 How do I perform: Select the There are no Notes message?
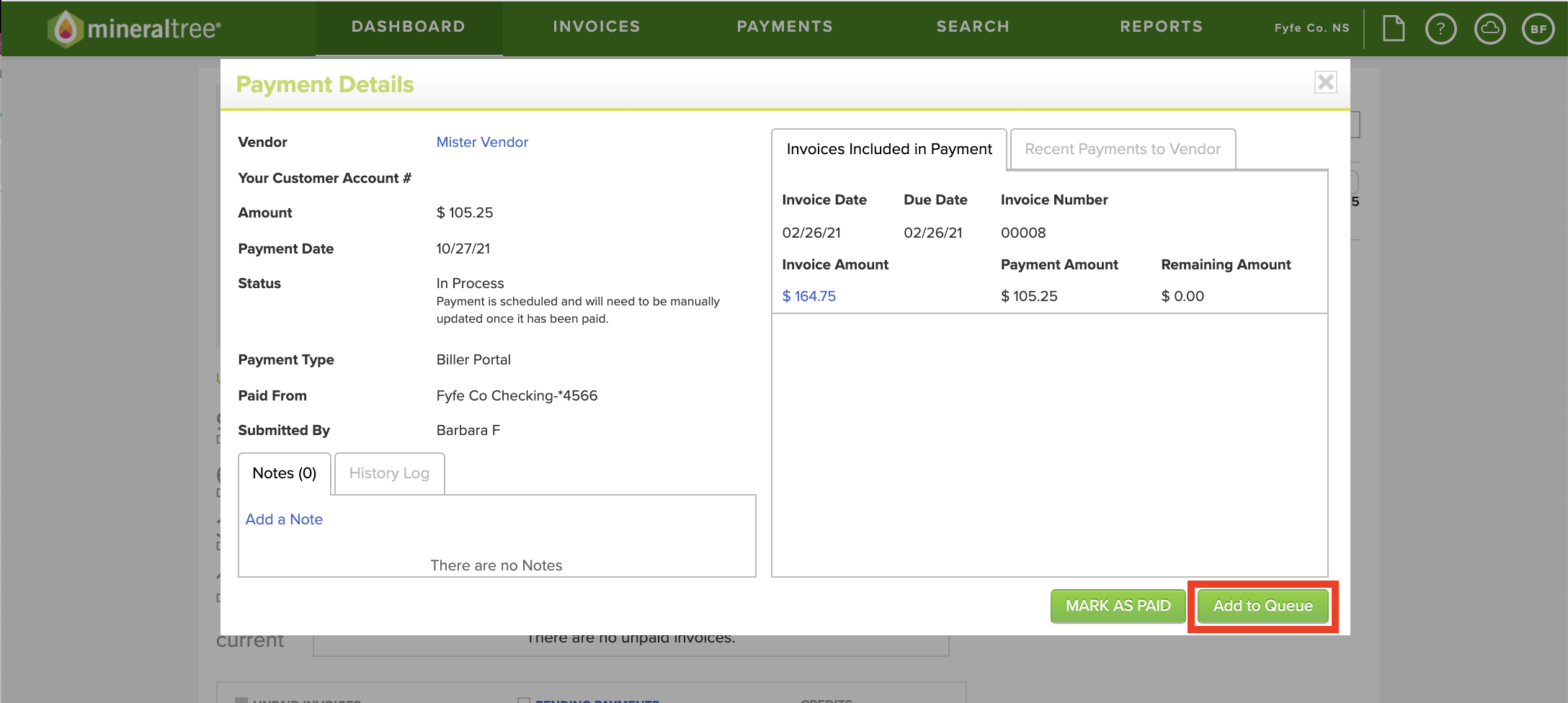point(496,565)
